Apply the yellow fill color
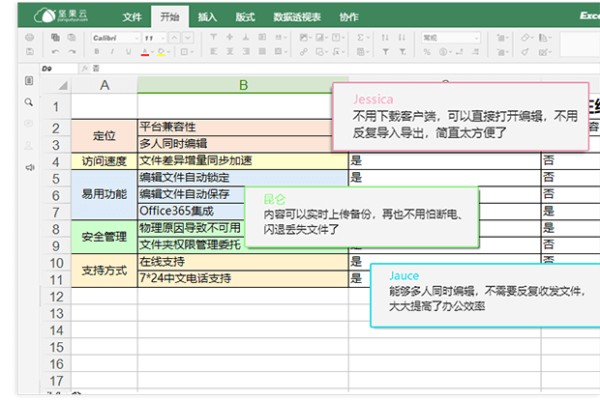Image resolution: width=600 pixels, height=400 pixels. pos(161,52)
